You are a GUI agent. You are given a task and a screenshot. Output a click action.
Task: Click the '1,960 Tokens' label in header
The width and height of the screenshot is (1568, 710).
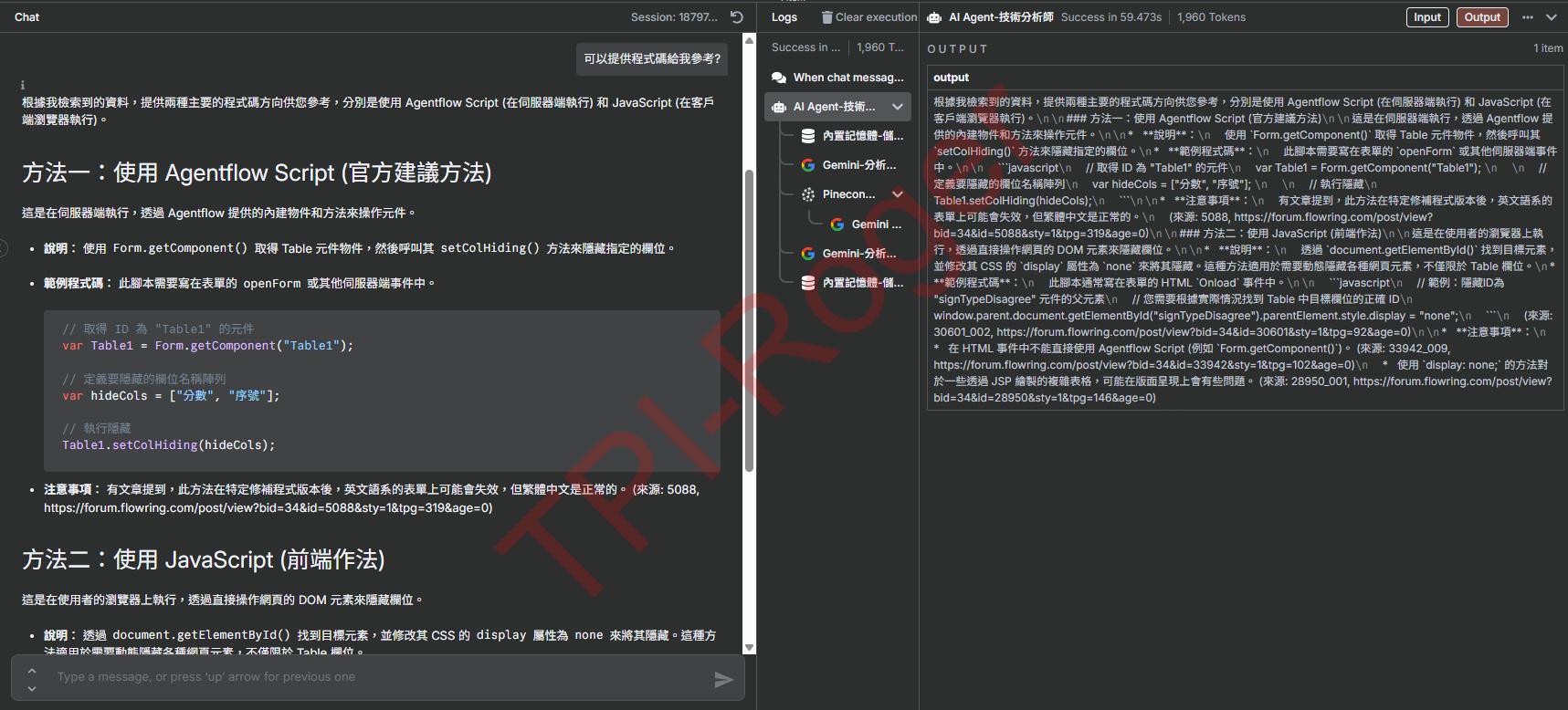(x=1211, y=17)
